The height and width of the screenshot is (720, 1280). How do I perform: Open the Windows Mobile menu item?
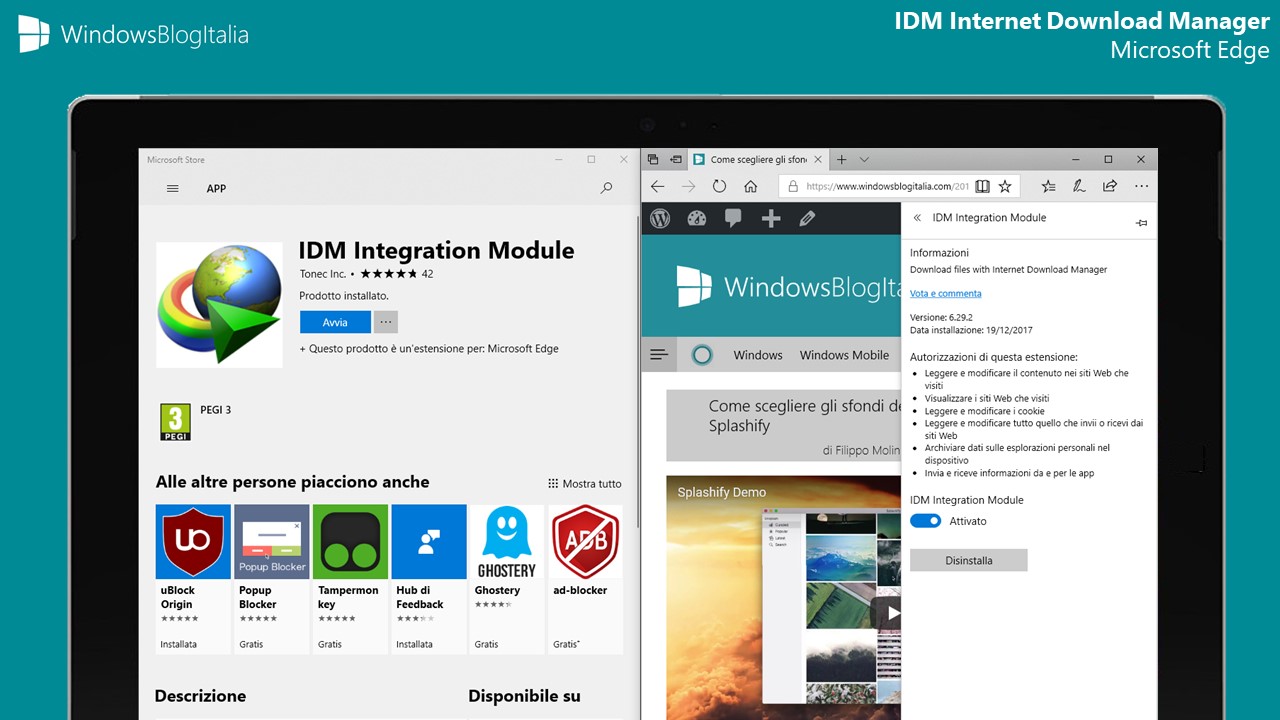(844, 355)
